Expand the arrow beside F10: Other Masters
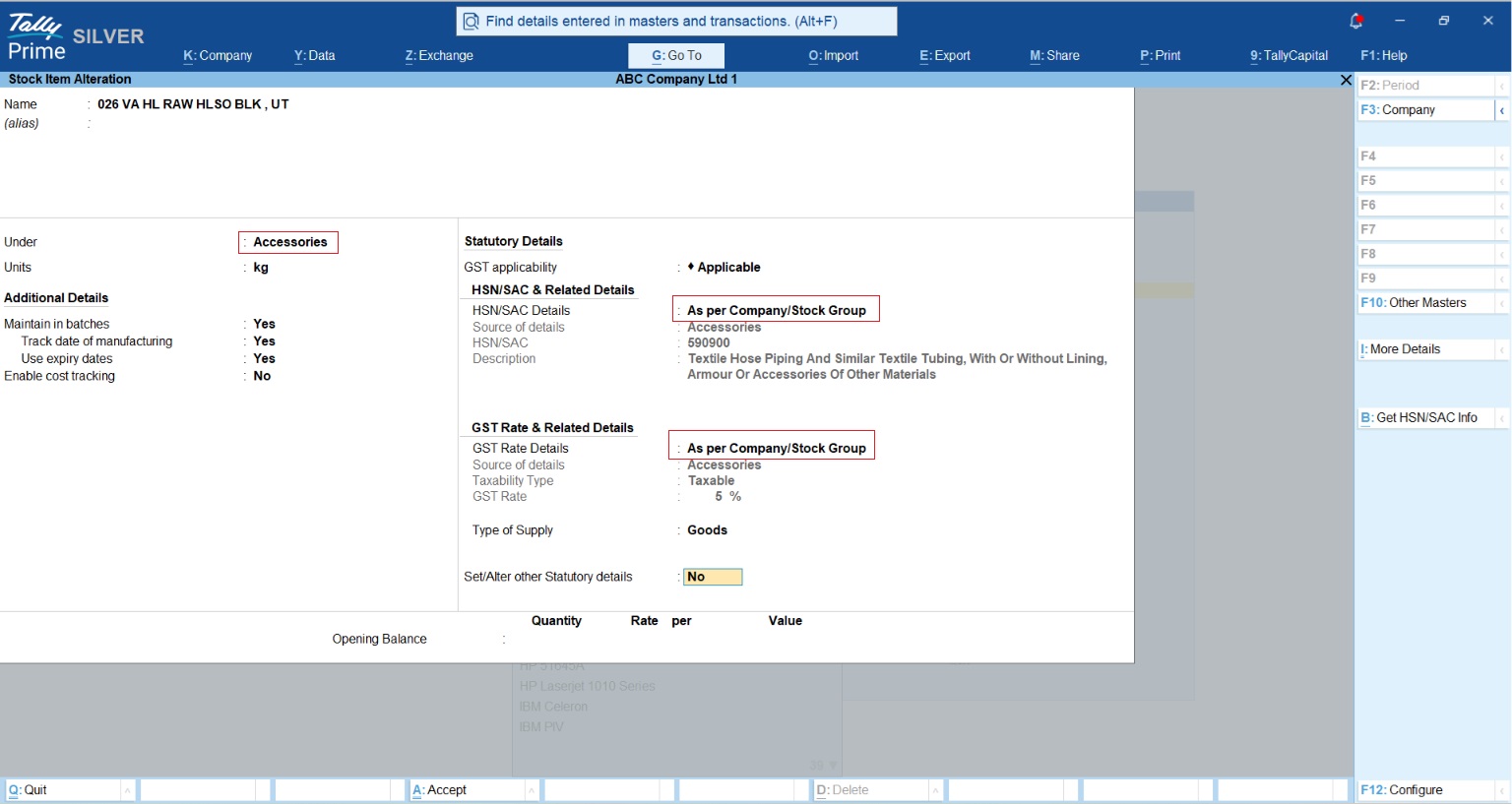 click(1502, 303)
